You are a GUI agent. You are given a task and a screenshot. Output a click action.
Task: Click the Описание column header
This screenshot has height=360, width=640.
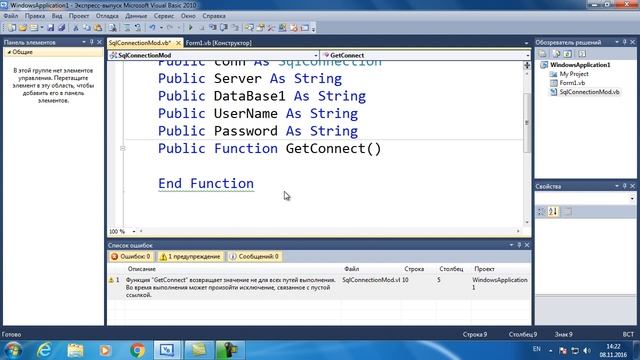click(142, 269)
